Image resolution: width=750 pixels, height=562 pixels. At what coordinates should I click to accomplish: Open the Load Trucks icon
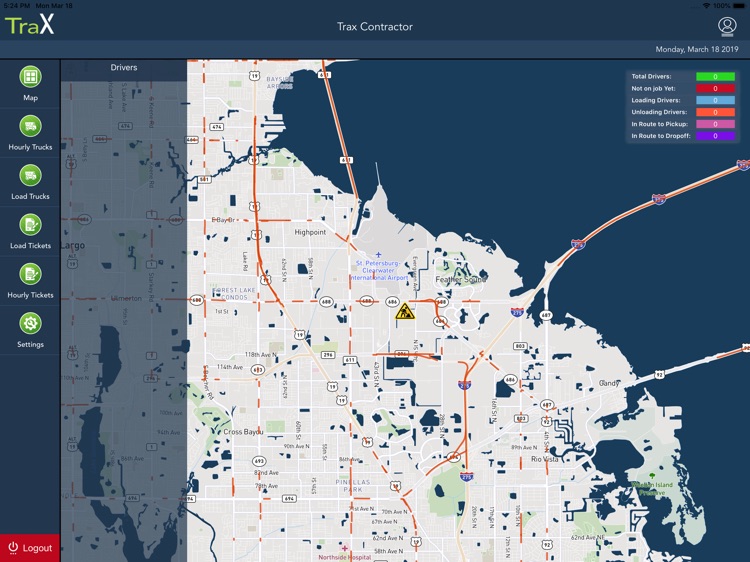pyautogui.click(x=30, y=175)
